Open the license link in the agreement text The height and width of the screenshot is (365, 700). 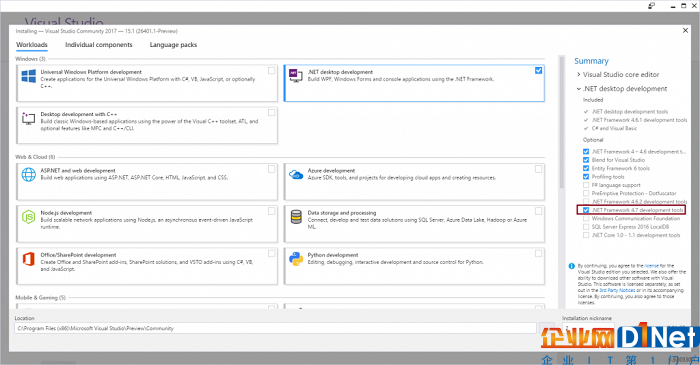coord(651,266)
